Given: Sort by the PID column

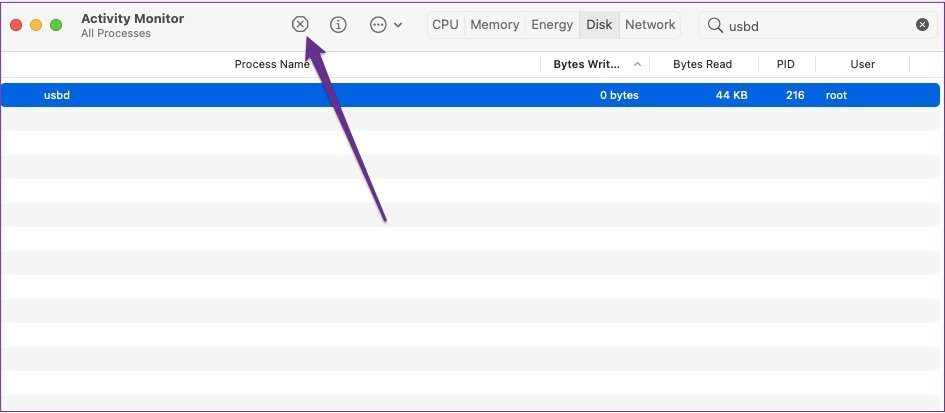Looking at the screenshot, I should (x=785, y=64).
